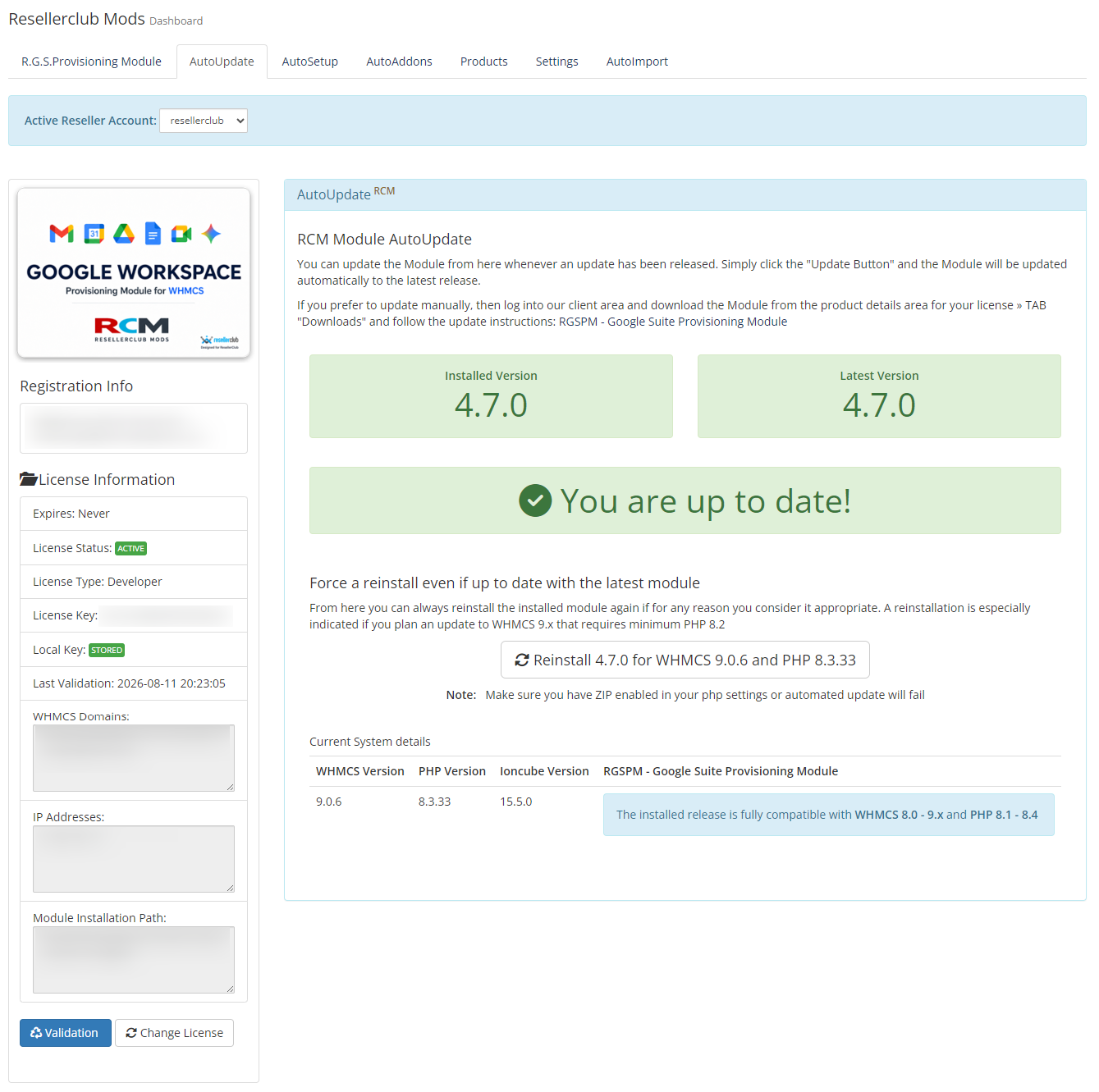Click the Google Drive icon in the logo
The width and height of the screenshot is (1099, 1092).
(x=124, y=234)
